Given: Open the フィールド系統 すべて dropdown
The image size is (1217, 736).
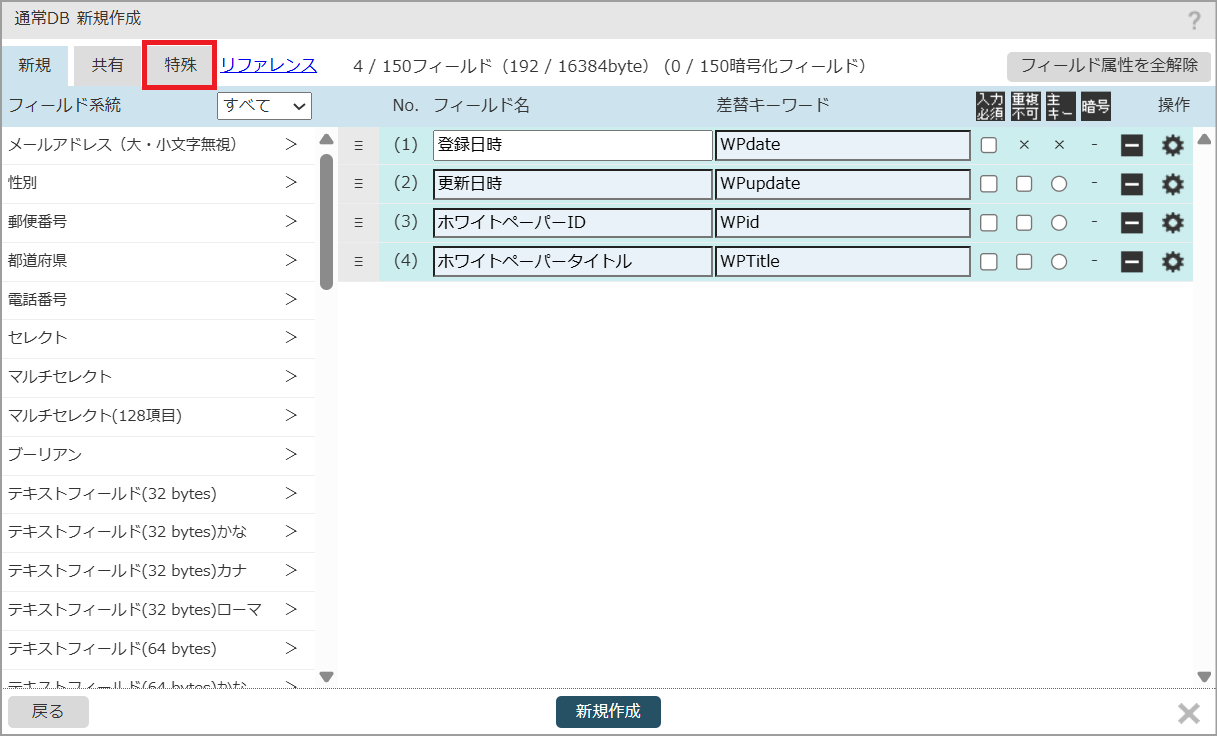Looking at the screenshot, I should coord(265,106).
